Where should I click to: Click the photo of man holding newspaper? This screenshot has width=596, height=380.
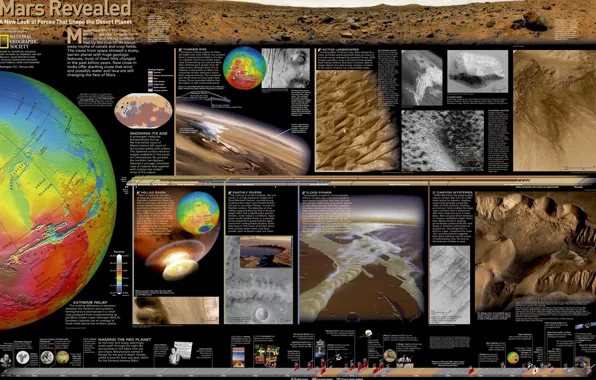point(180,353)
